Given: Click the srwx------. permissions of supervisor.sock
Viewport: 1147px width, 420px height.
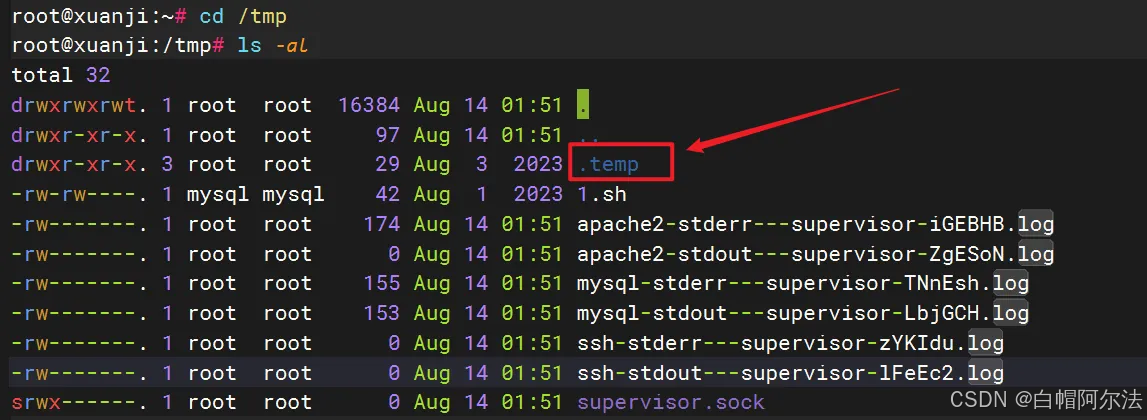Looking at the screenshot, I should click(x=80, y=402).
